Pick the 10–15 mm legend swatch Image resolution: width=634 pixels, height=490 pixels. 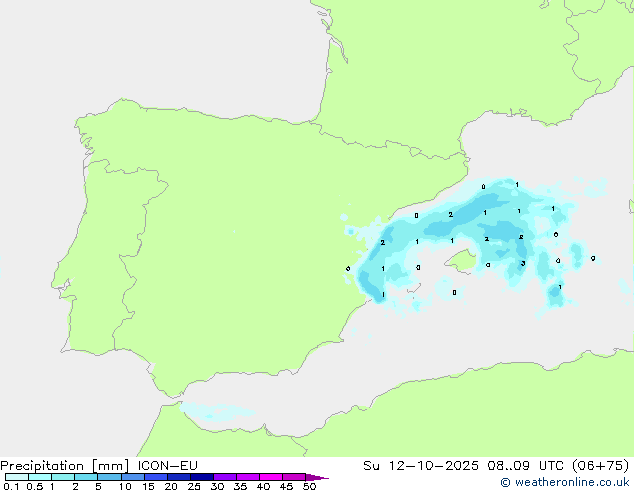132,477
